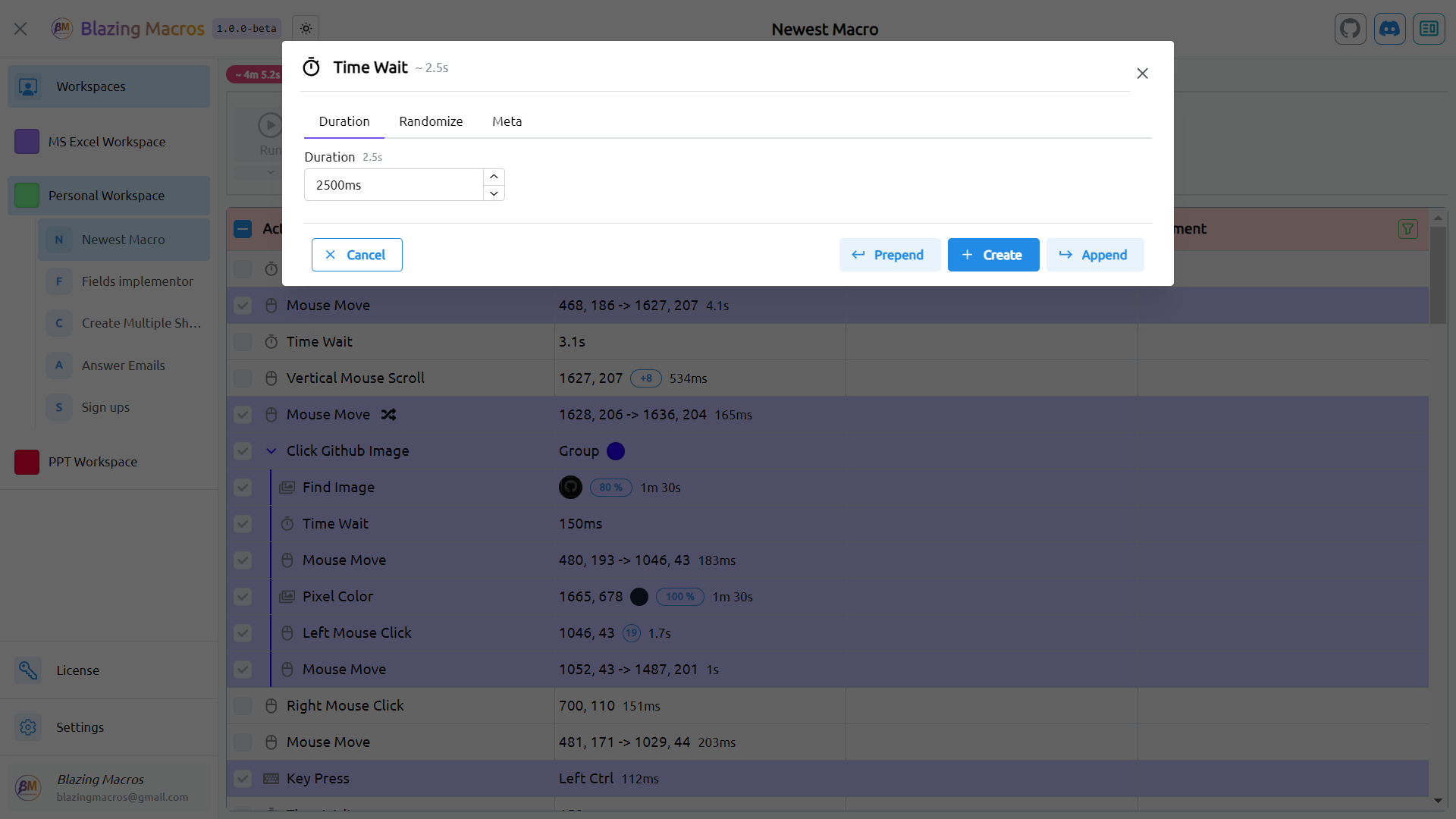Open the Newest Macro item in sidebar

(124, 240)
